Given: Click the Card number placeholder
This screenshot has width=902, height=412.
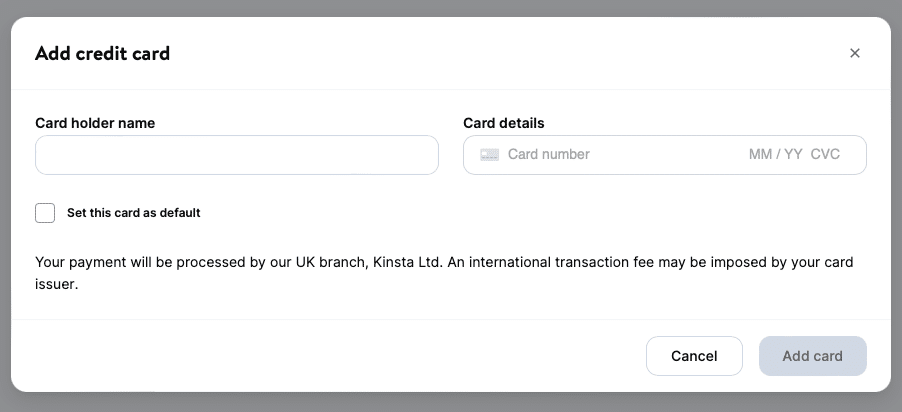Looking at the screenshot, I should pos(548,154).
